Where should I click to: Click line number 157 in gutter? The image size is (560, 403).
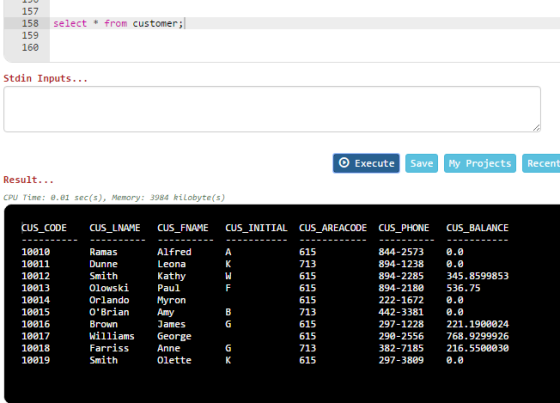pyautogui.click(x=30, y=11)
